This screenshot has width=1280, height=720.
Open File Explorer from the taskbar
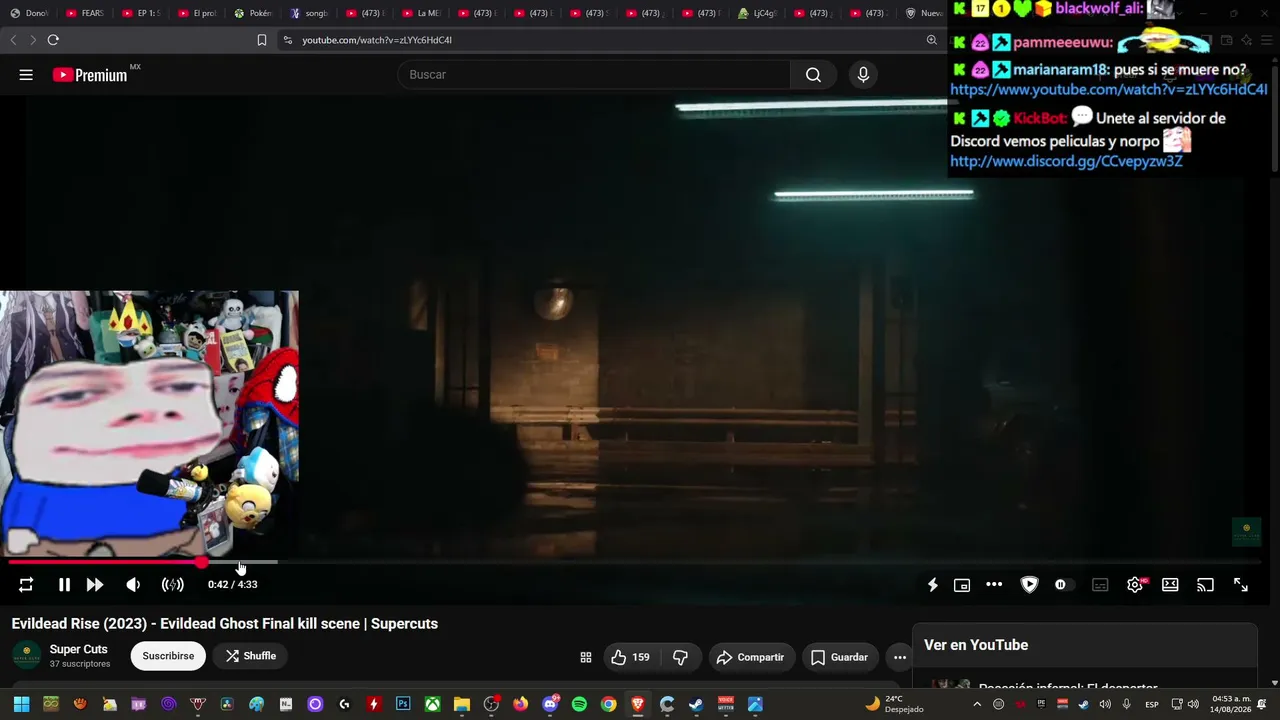tap(461, 704)
